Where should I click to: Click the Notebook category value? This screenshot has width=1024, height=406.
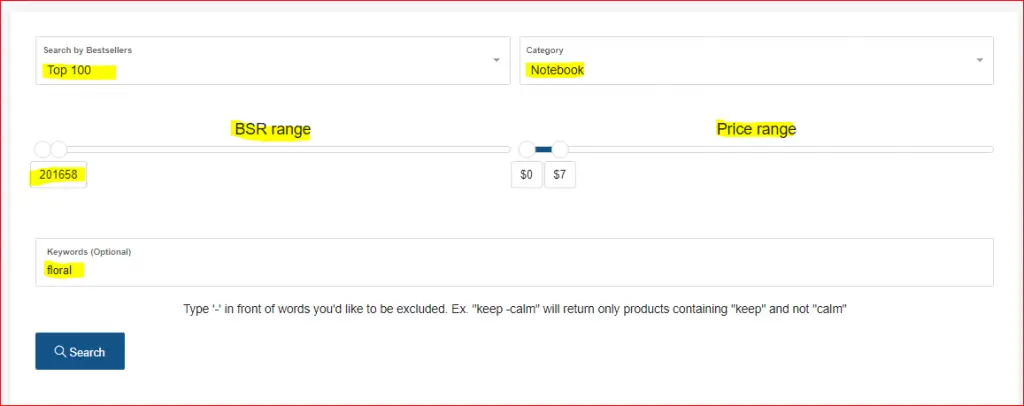[557, 70]
